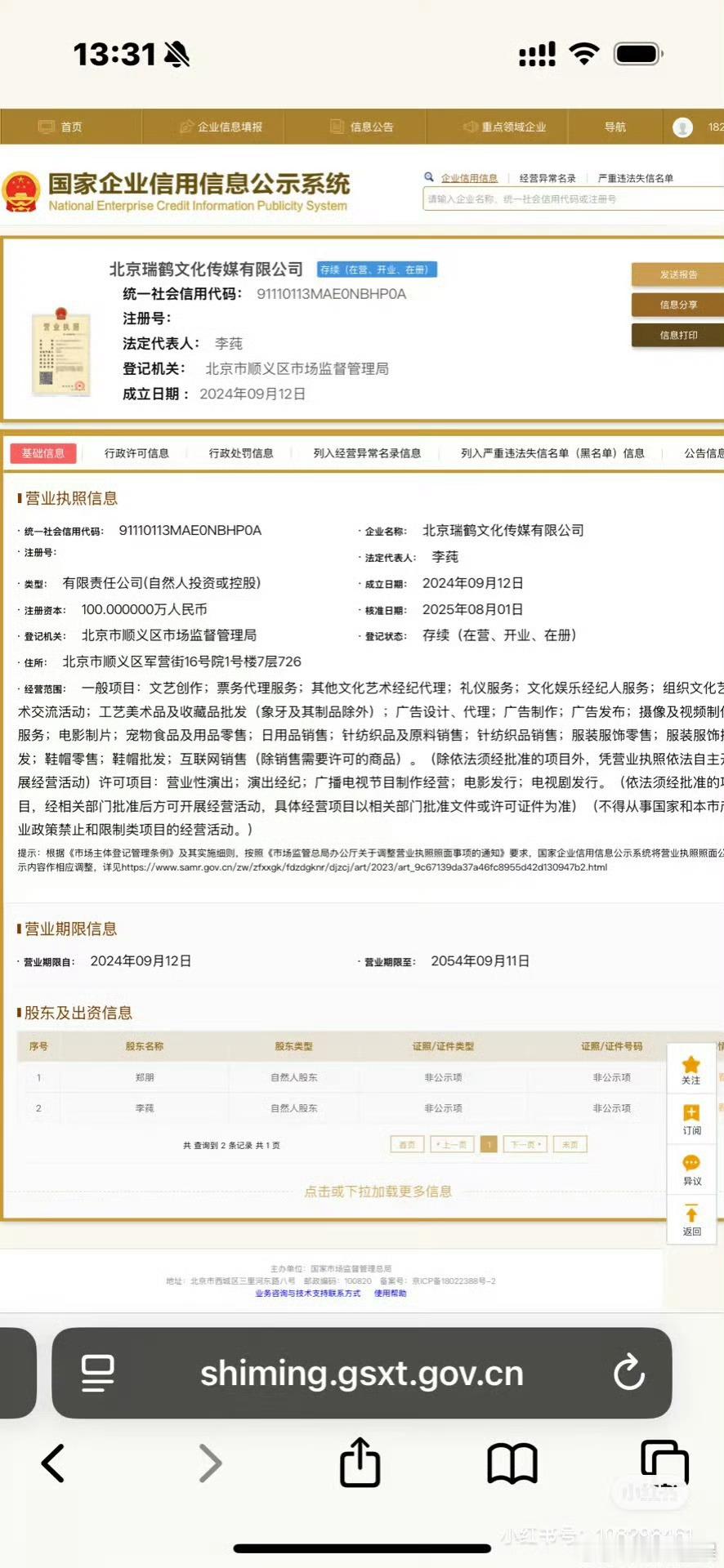This screenshot has height=1568, width=724.
Task: Click the search magnifier icon
Action: pyautogui.click(x=429, y=177)
